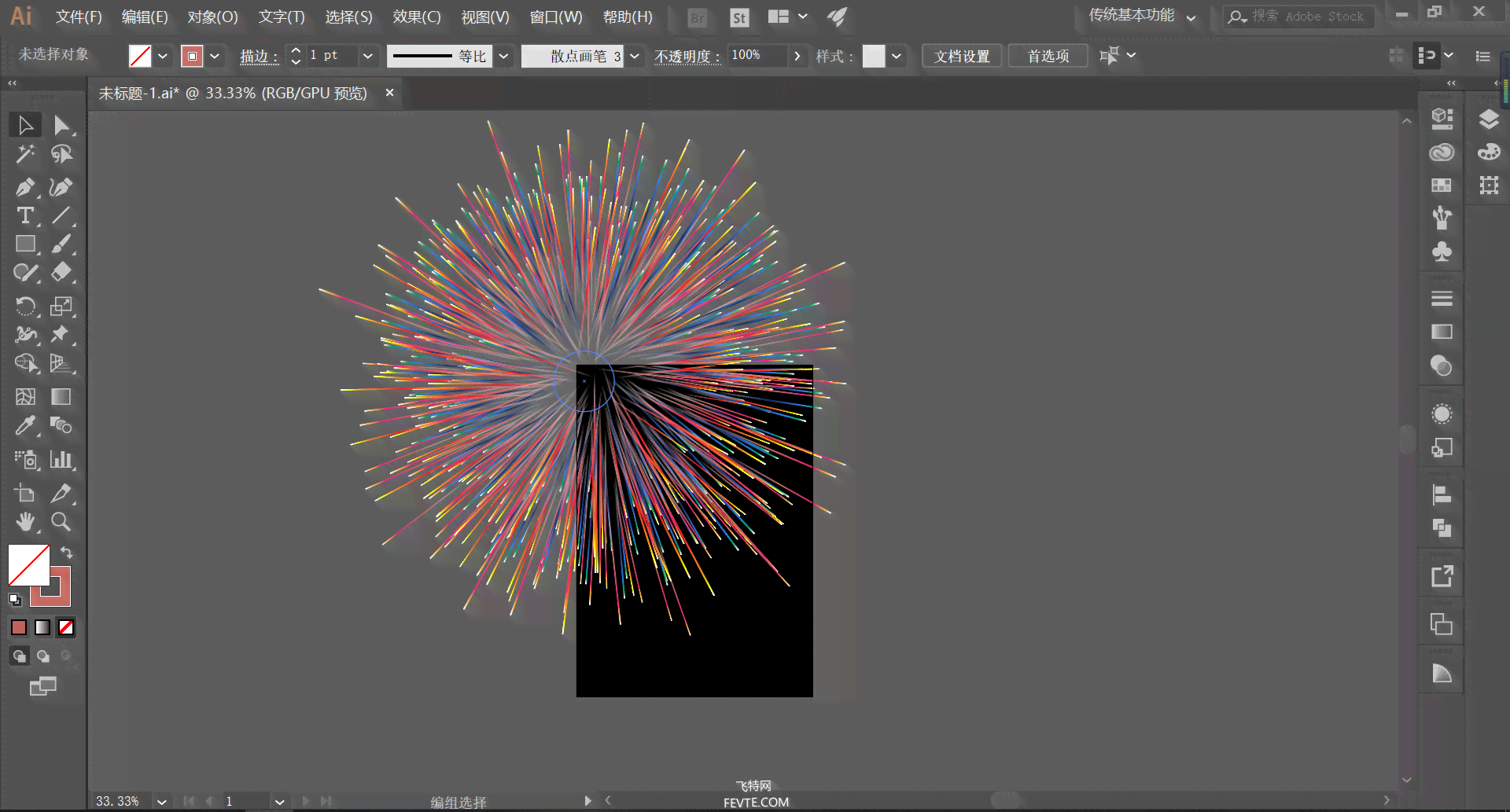
Task: Select the Selection tool (black arrow)
Action: tap(25, 126)
